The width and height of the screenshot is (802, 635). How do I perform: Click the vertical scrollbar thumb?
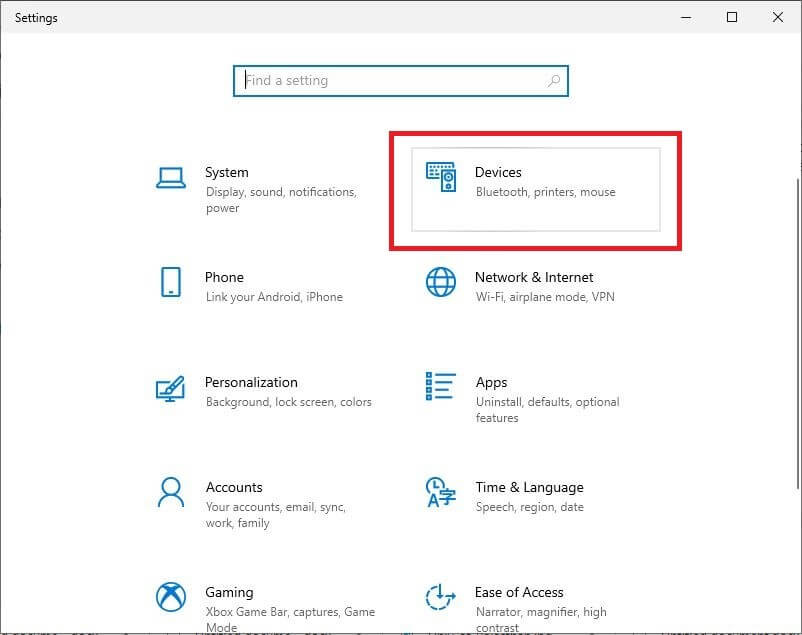[x=797, y=333]
